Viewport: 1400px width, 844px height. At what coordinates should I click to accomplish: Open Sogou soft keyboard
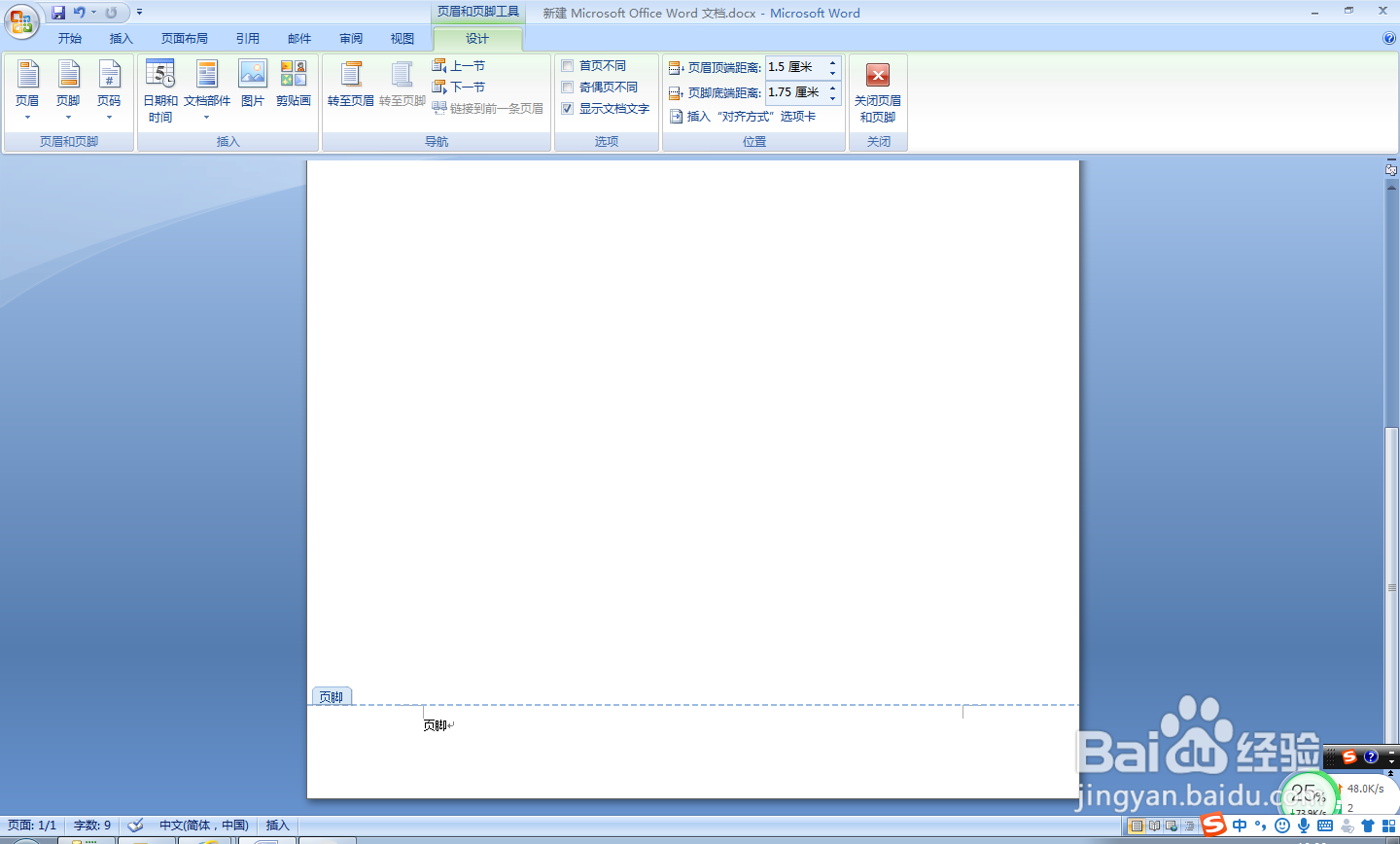click(x=1325, y=826)
